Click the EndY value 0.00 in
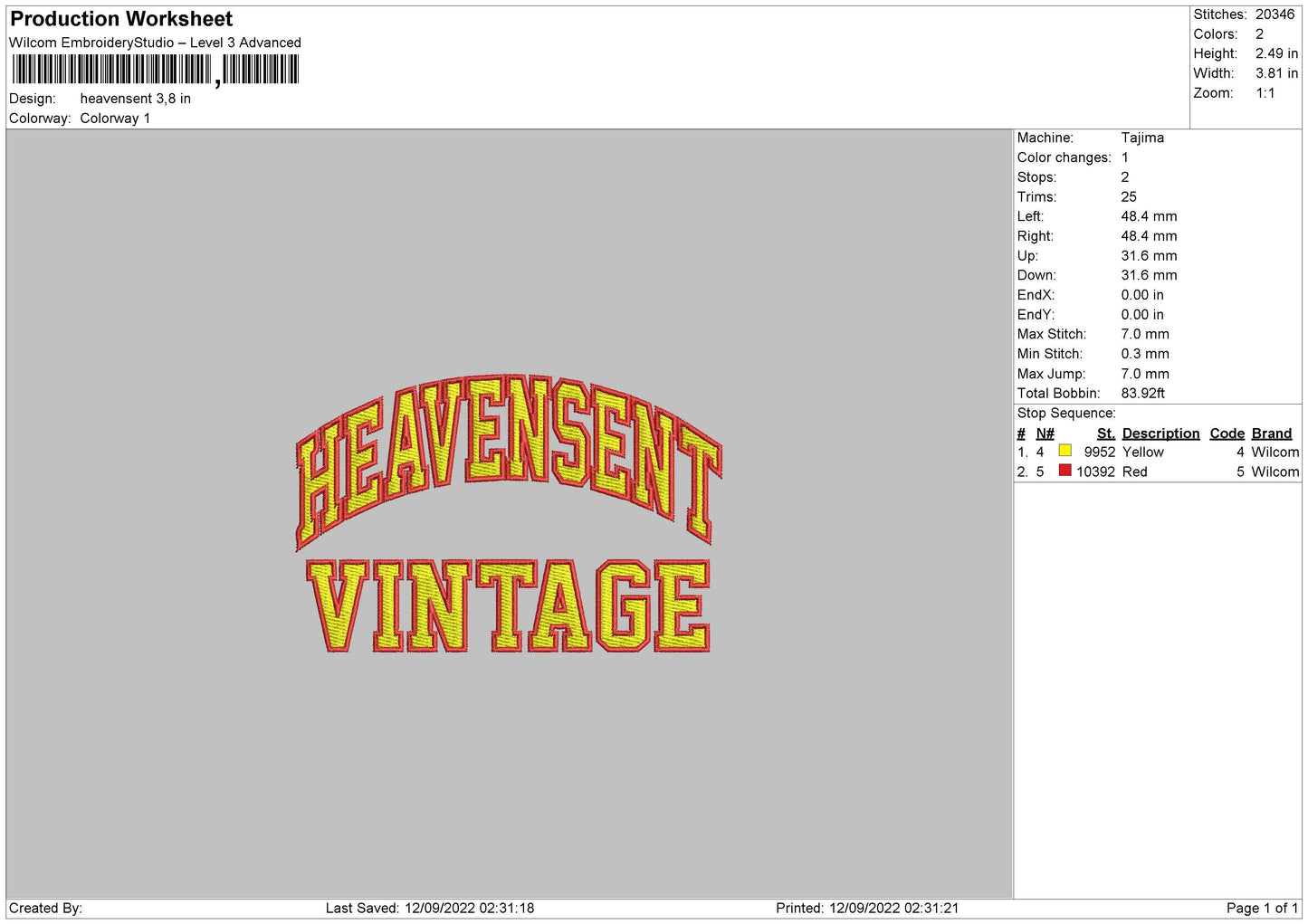This screenshot has height=924, width=1308. [x=1142, y=315]
